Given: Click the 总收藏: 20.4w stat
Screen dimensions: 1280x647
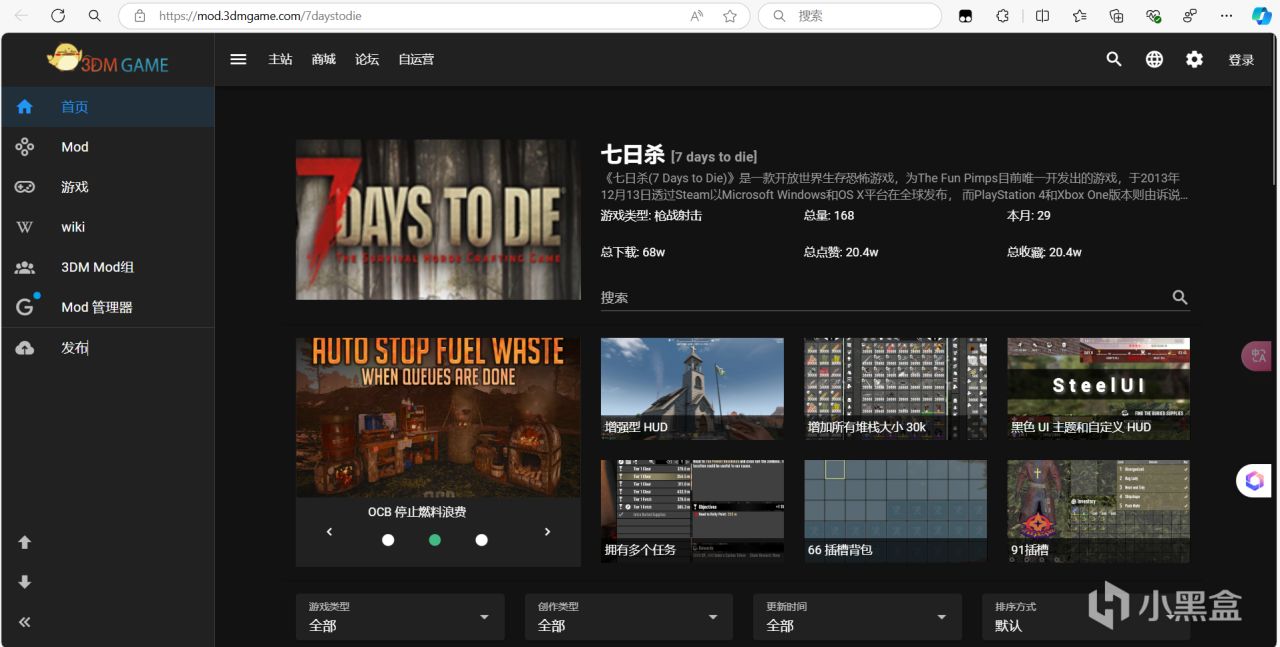Looking at the screenshot, I should (x=1044, y=252).
